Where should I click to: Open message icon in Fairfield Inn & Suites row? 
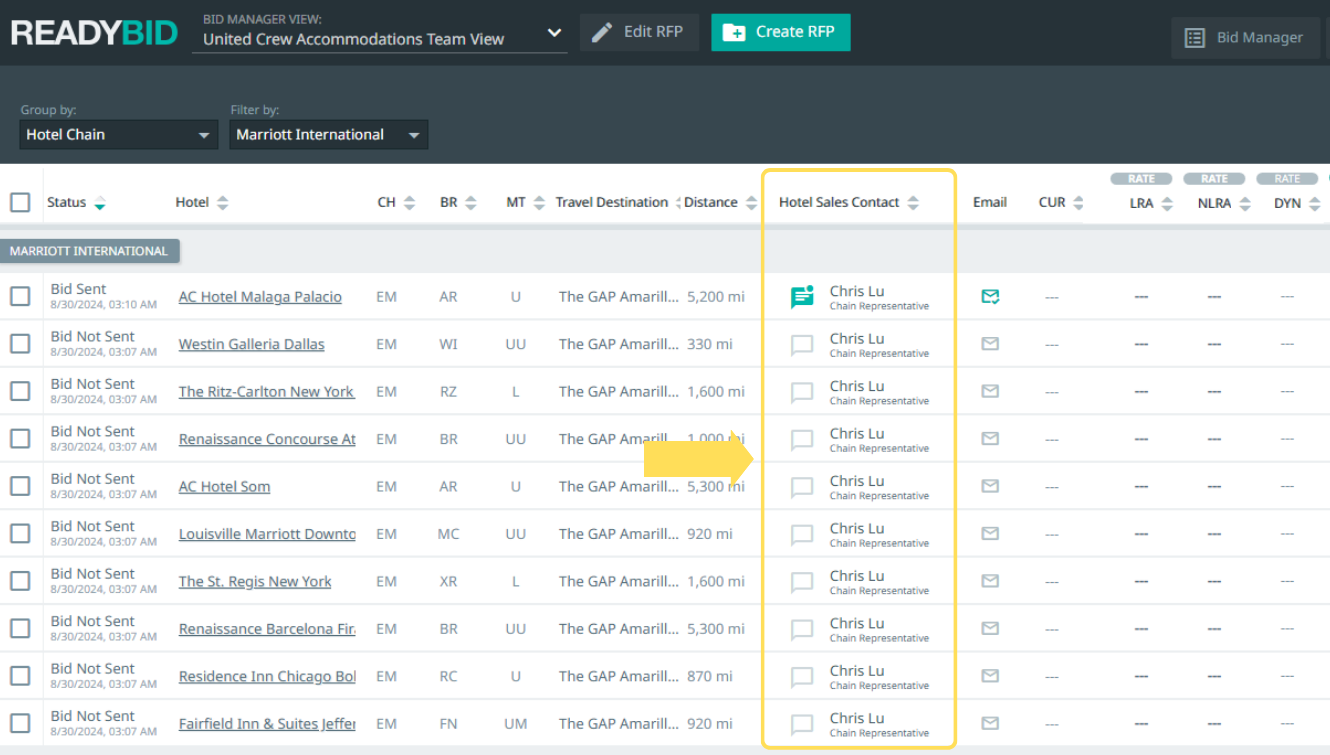[x=802, y=725]
